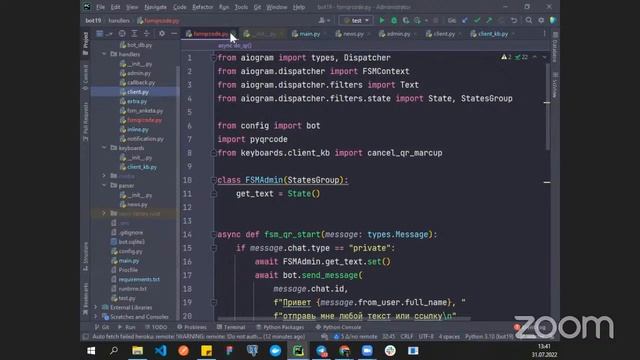Image resolution: width=640 pixels, height=360 pixels.
Task: Click UTF-8 encoding in status bar
Action: click(x=426, y=337)
